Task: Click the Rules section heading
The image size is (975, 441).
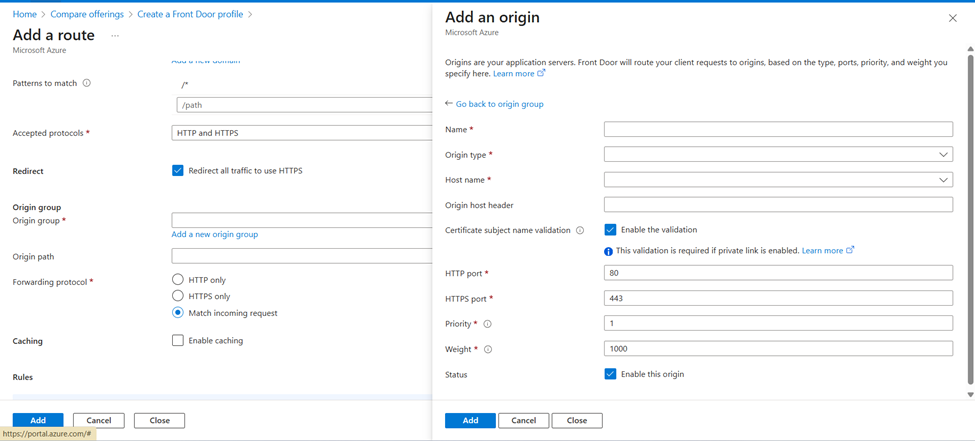Action: (x=23, y=377)
